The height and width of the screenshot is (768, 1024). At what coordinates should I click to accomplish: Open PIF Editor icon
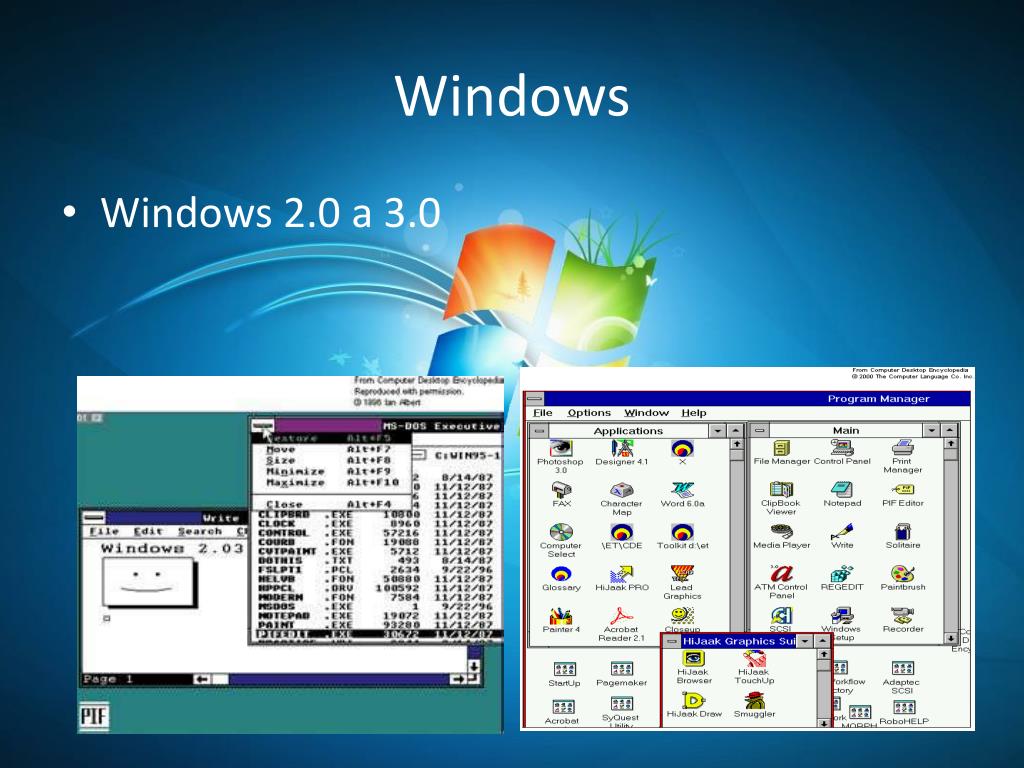(903, 494)
